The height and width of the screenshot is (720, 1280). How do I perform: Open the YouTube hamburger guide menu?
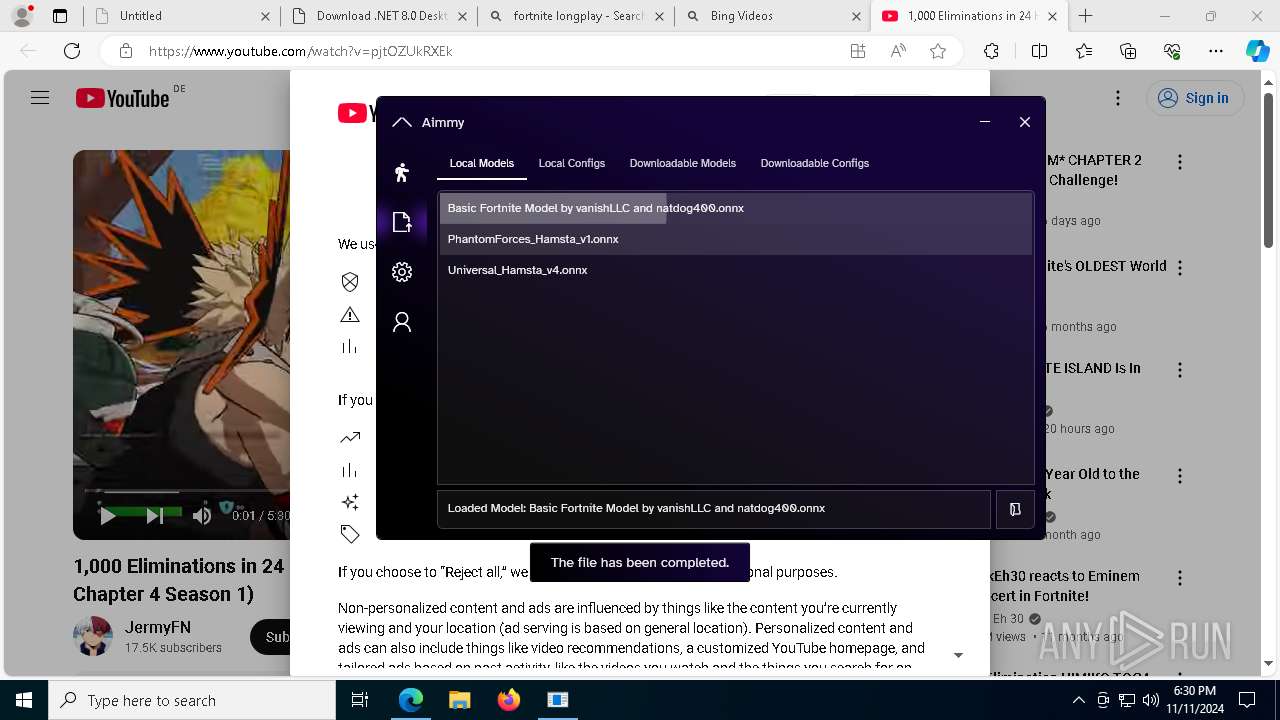click(40, 98)
